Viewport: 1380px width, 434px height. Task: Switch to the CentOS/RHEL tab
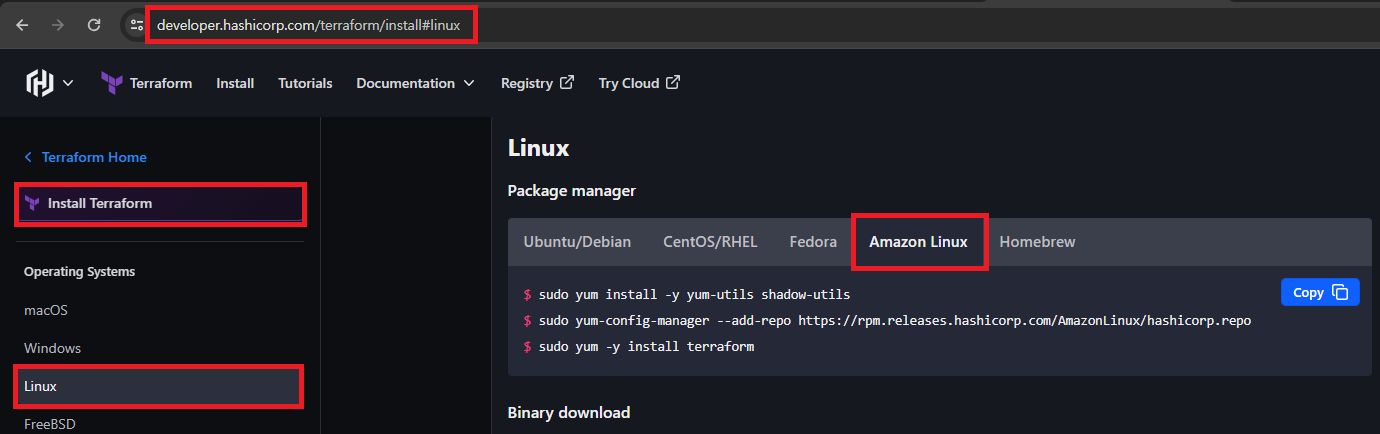(710, 242)
